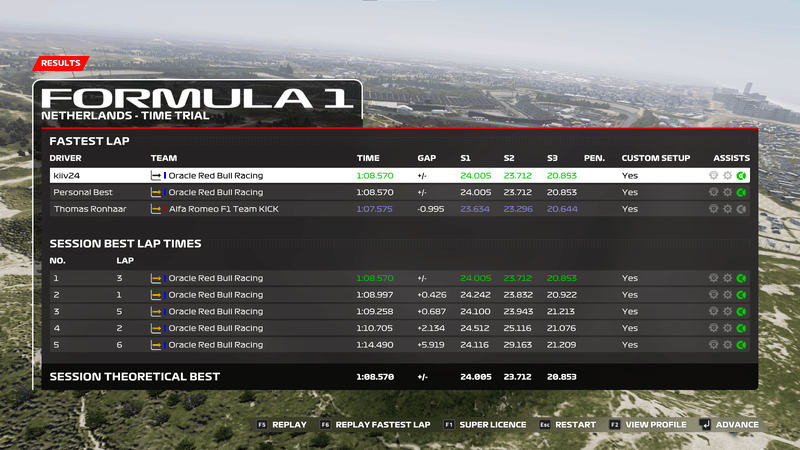Screen dimensions: 800x450
Task: Click the green braking assist icon in kiiv24's row
Action: (741, 176)
